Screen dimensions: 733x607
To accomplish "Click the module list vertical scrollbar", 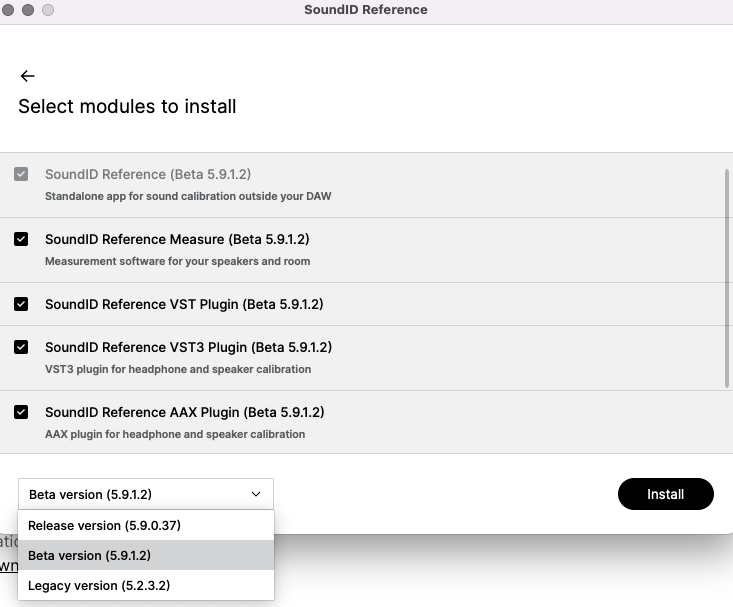I will point(726,278).
